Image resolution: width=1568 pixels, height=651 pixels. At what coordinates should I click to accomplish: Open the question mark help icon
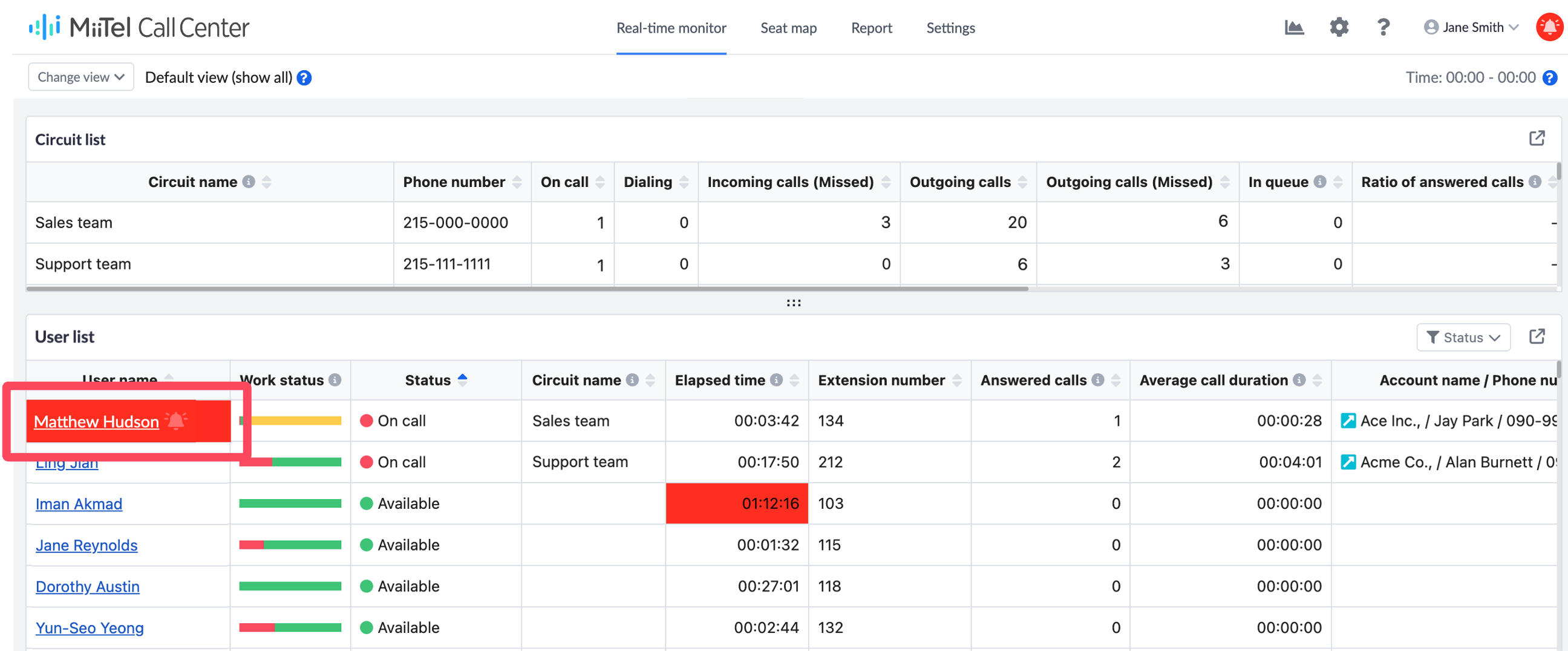click(x=1383, y=27)
